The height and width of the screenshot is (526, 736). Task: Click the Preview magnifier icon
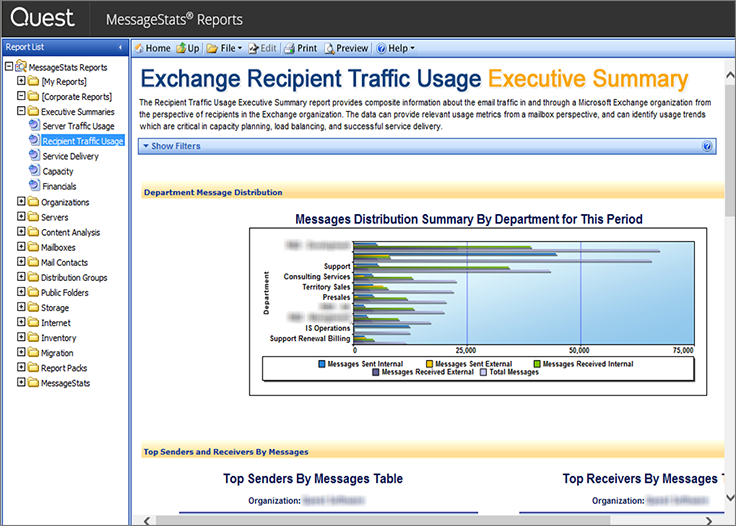[330, 48]
